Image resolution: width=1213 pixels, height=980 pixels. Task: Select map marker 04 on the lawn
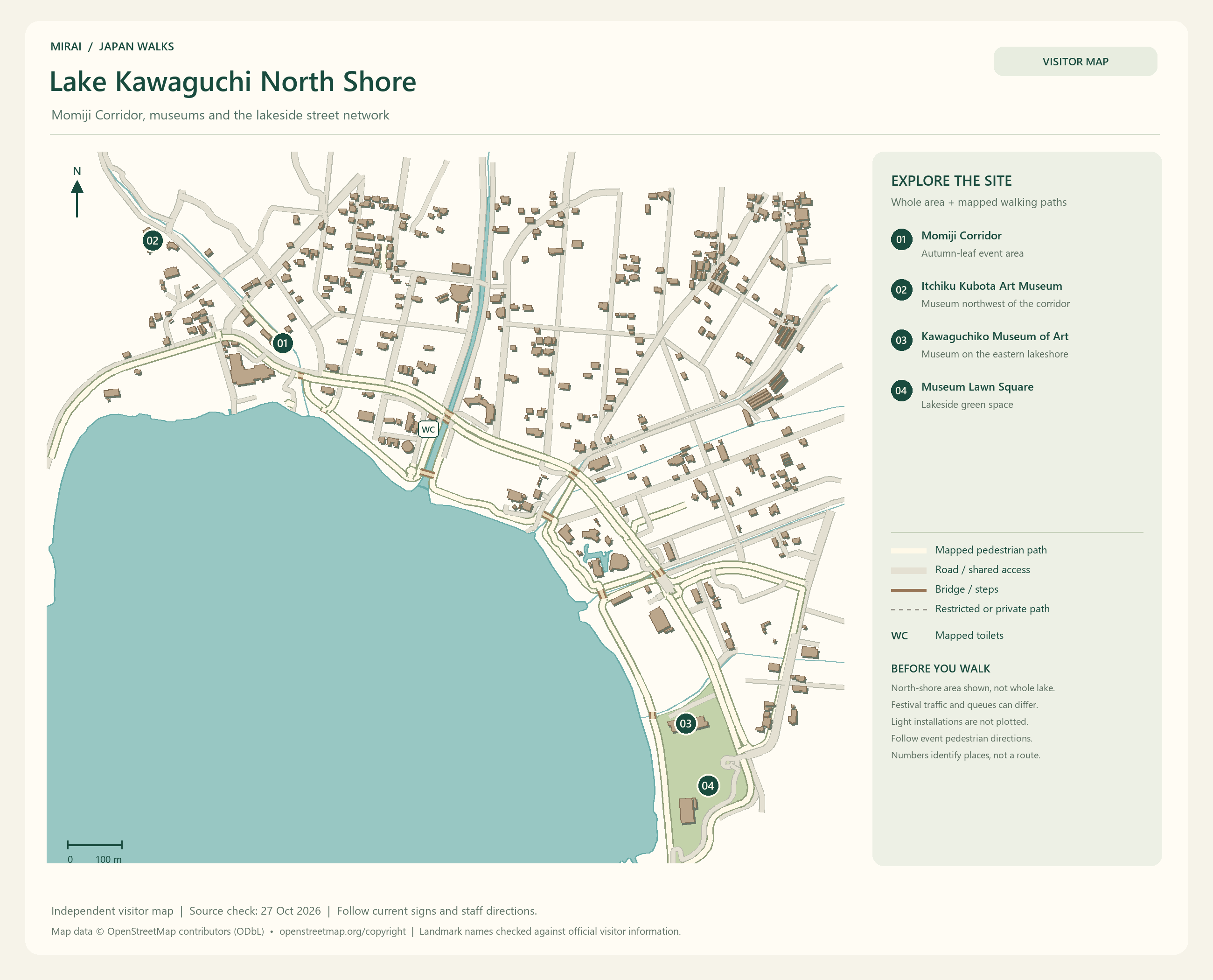[x=708, y=785]
